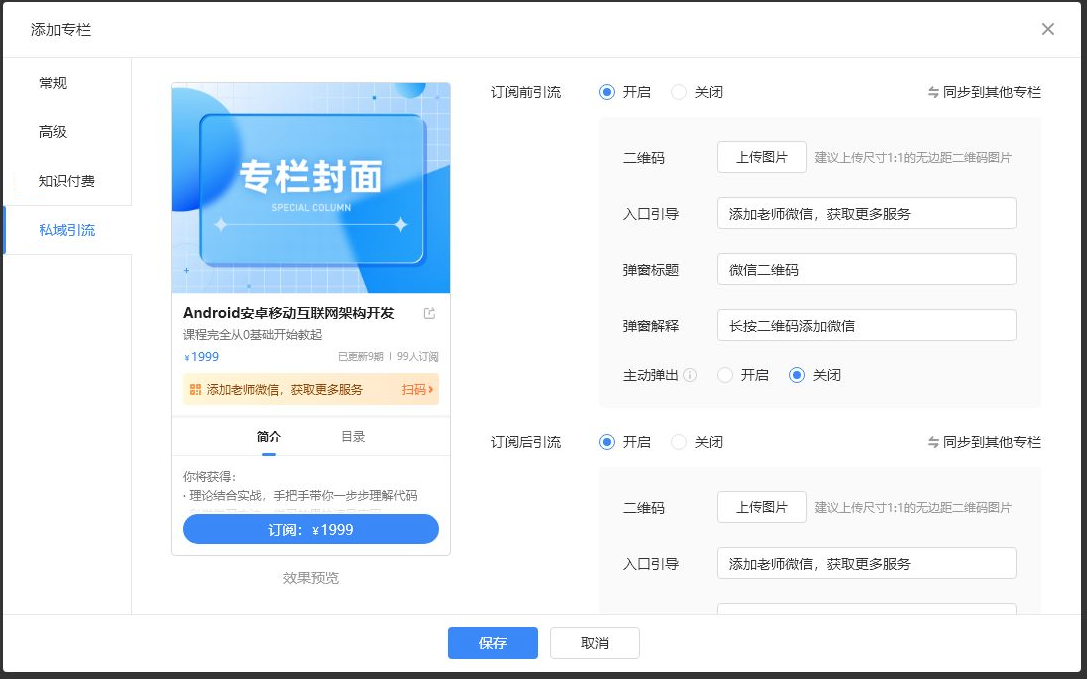Select 开启 for 订阅前引流
The height and width of the screenshot is (679, 1087).
coord(607,92)
